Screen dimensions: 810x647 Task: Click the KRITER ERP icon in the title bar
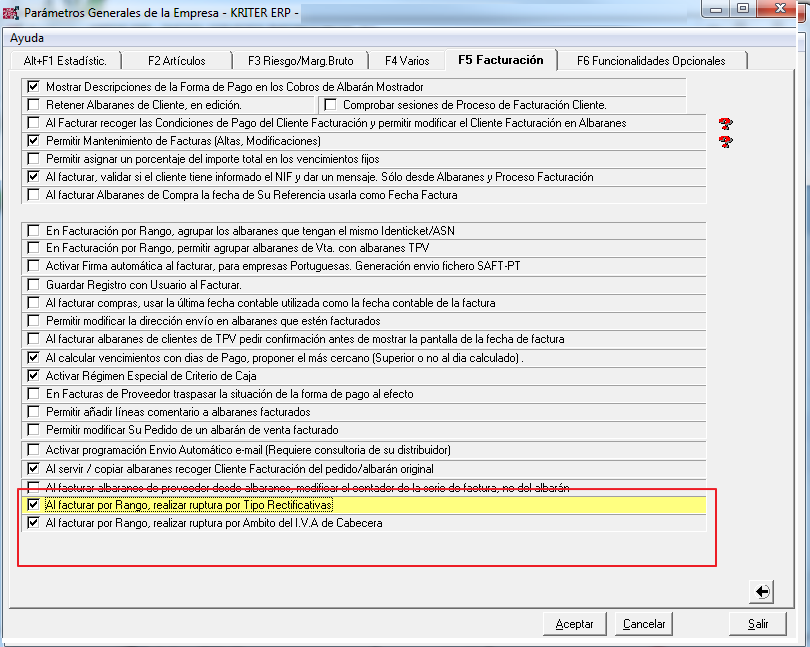[11, 10]
